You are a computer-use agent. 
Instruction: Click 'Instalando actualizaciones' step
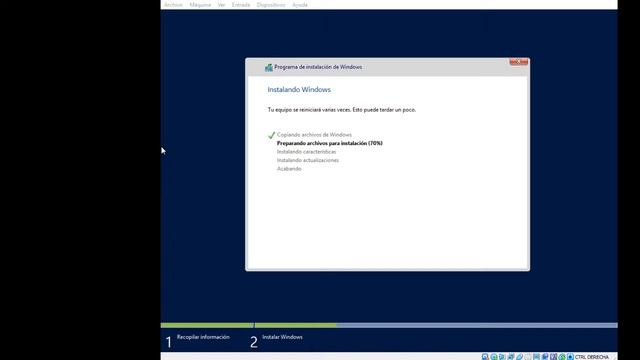pos(308,160)
